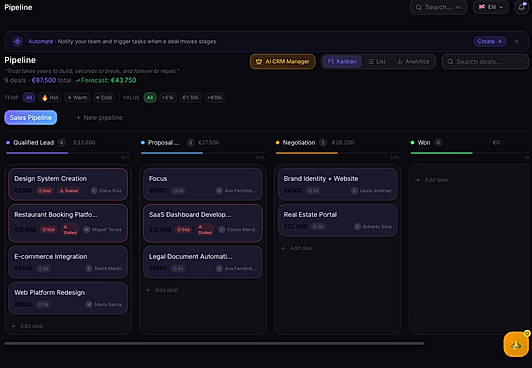Filter deals by Hot temperature

[50, 98]
